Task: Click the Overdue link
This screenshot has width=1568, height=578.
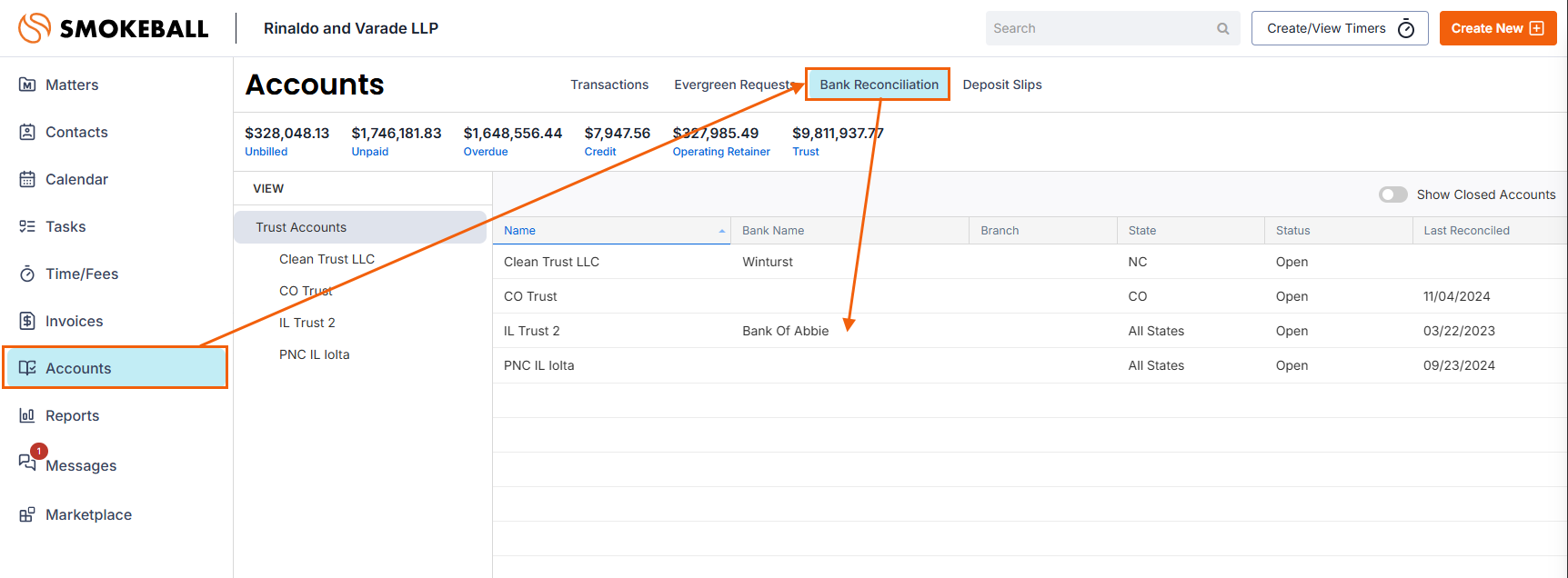Action: pyautogui.click(x=486, y=152)
